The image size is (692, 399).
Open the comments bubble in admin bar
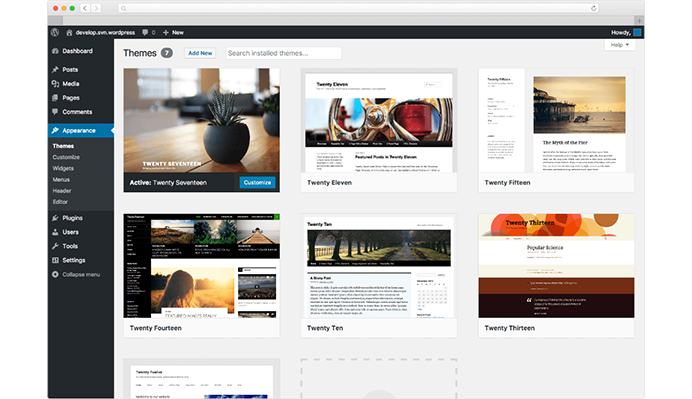[145, 32]
